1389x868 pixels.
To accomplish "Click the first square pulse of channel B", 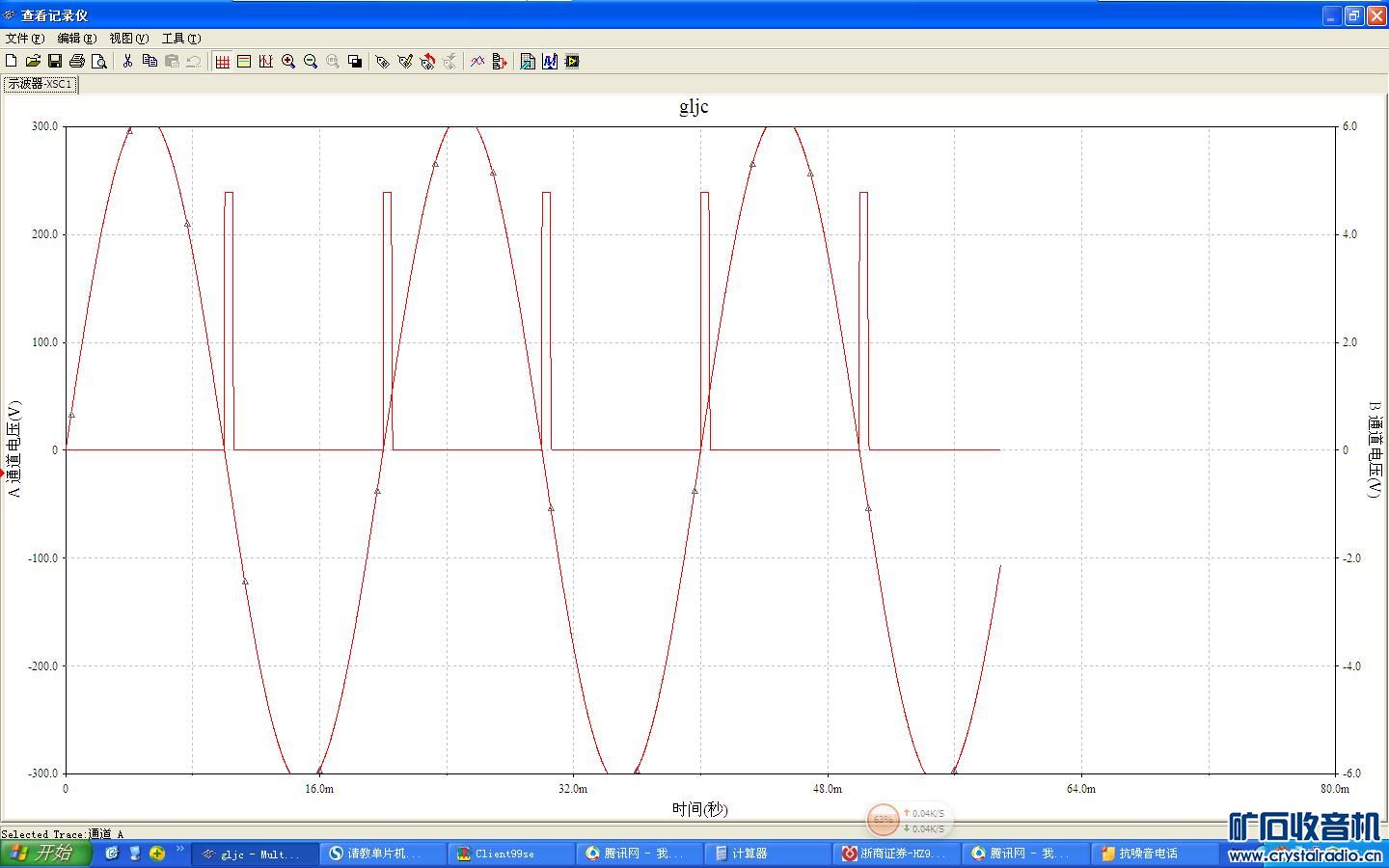I will tap(229, 320).
